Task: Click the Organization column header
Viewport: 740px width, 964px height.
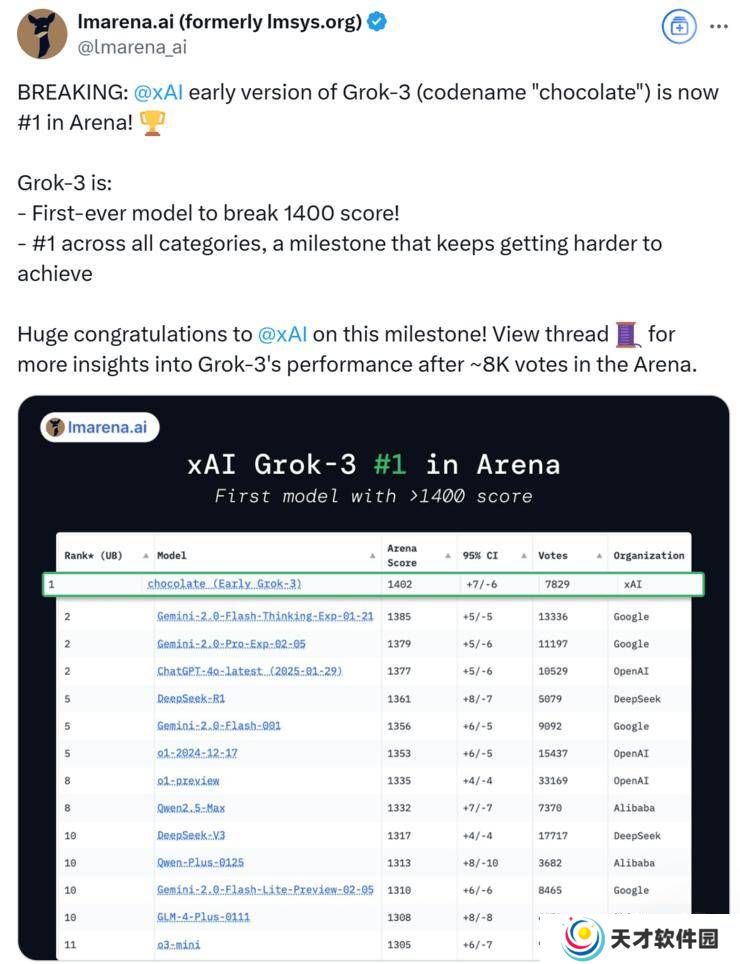Action: [x=648, y=555]
